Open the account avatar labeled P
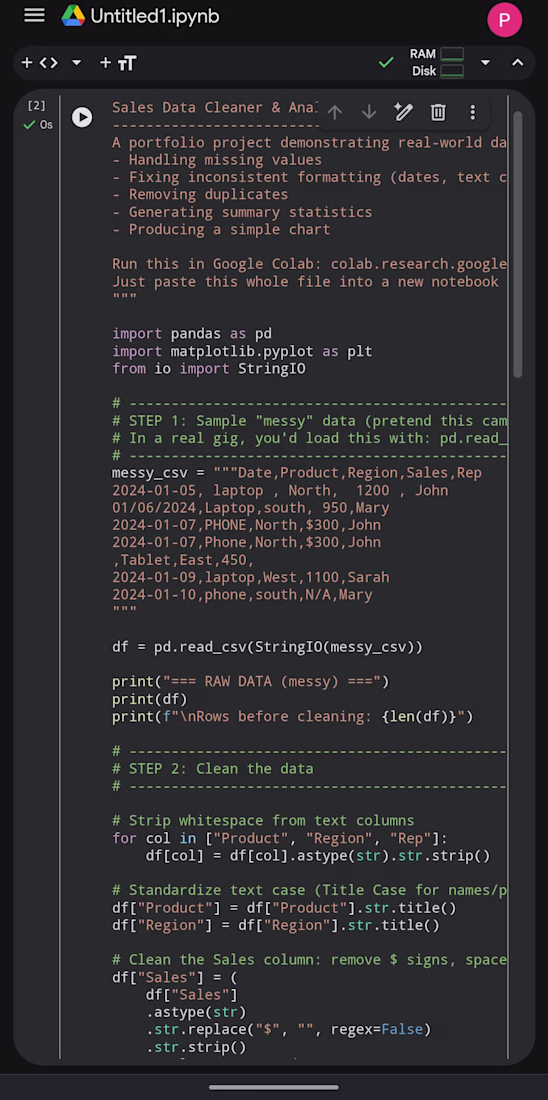Screen dimensions: 548x1100 coord(504,20)
